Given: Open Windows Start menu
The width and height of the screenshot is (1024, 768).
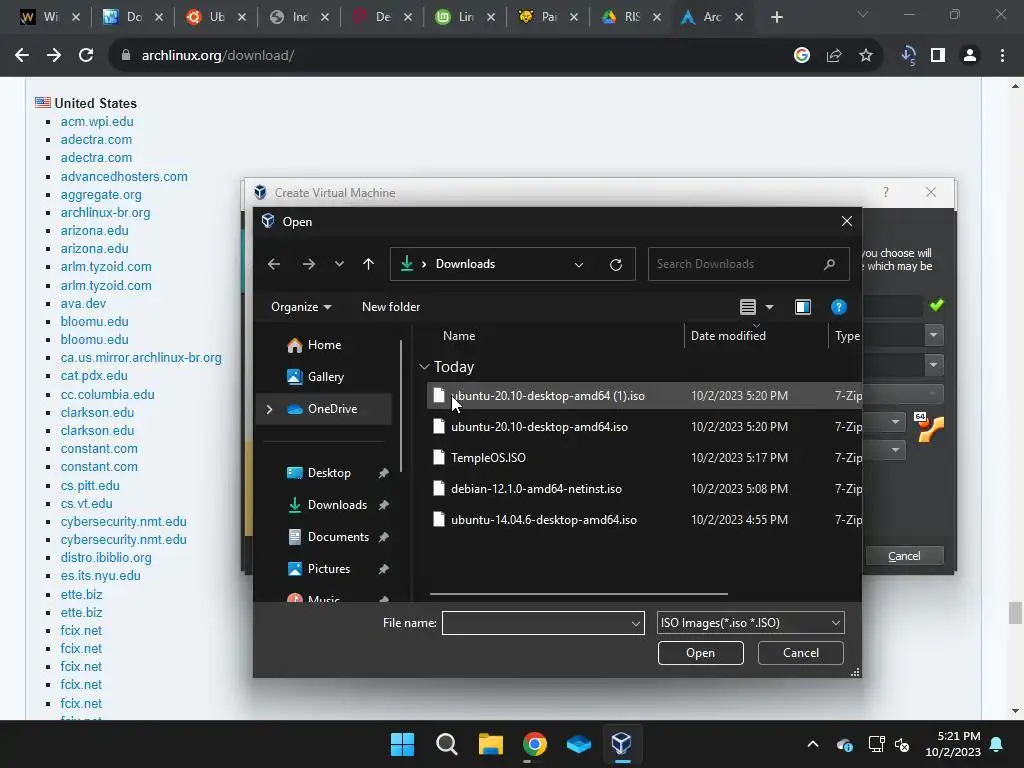Looking at the screenshot, I should click(x=402, y=744).
